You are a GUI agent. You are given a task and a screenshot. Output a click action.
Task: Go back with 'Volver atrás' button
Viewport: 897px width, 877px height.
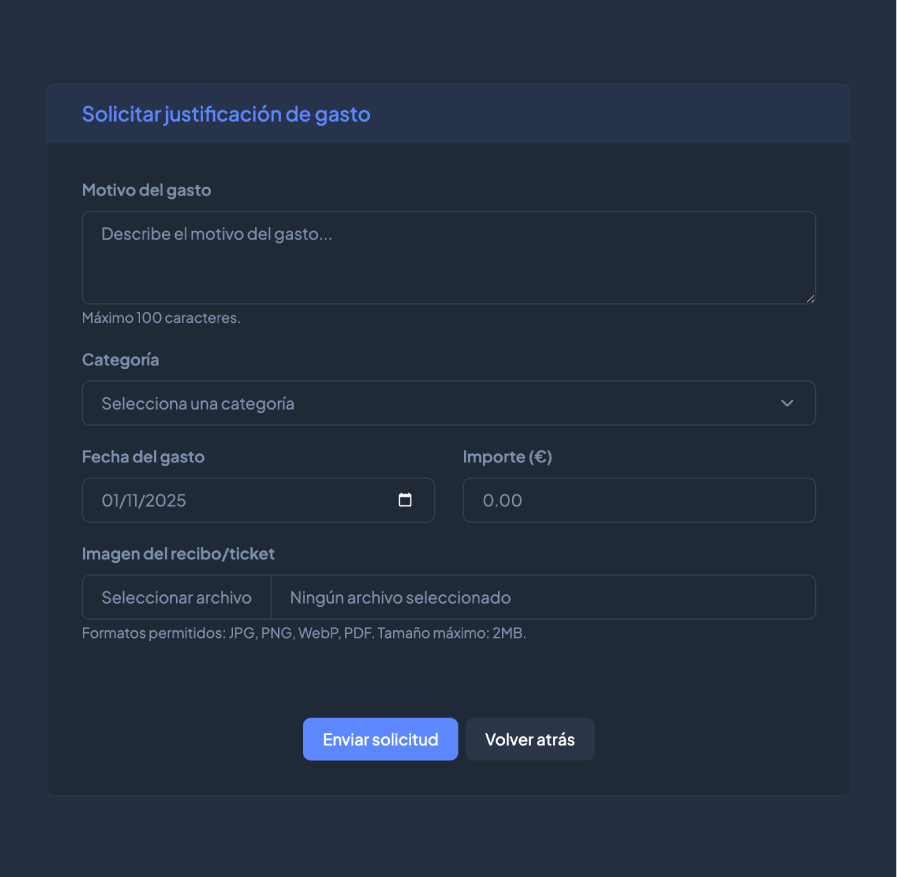(530, 739)
